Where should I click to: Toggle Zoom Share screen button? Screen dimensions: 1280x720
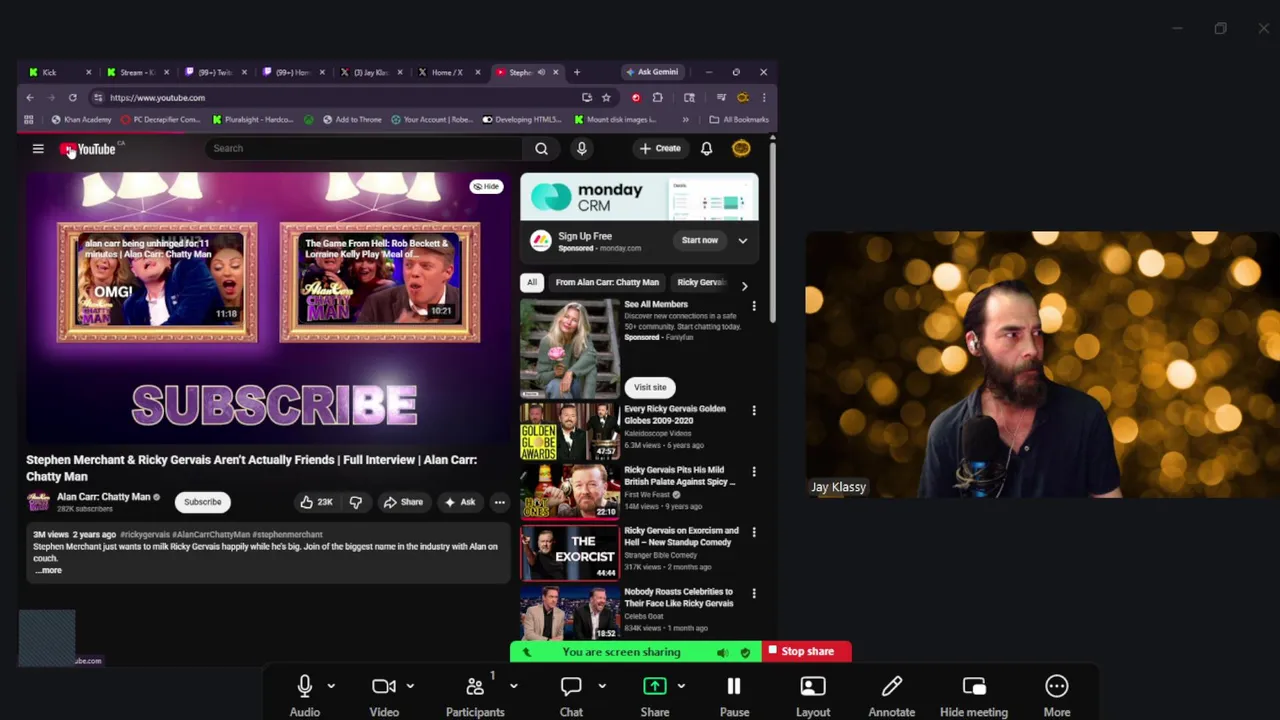coord(655,696)
